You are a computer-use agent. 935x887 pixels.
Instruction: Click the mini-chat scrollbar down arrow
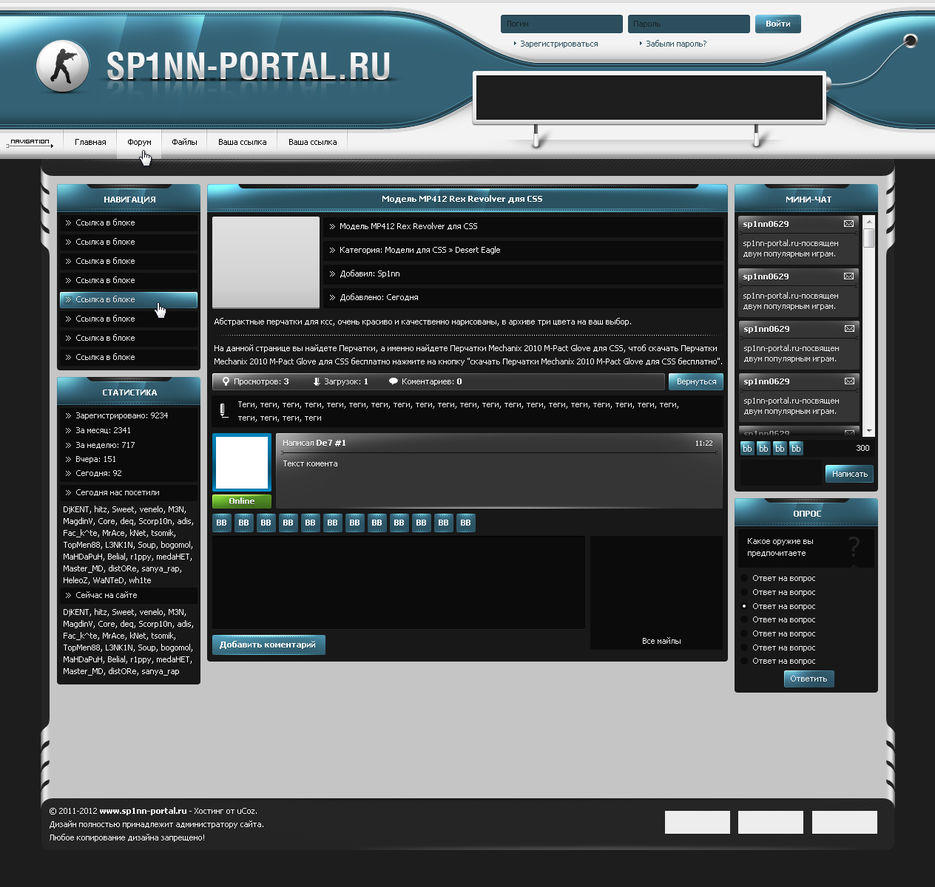pyautogui.click(x=869, y=430)
